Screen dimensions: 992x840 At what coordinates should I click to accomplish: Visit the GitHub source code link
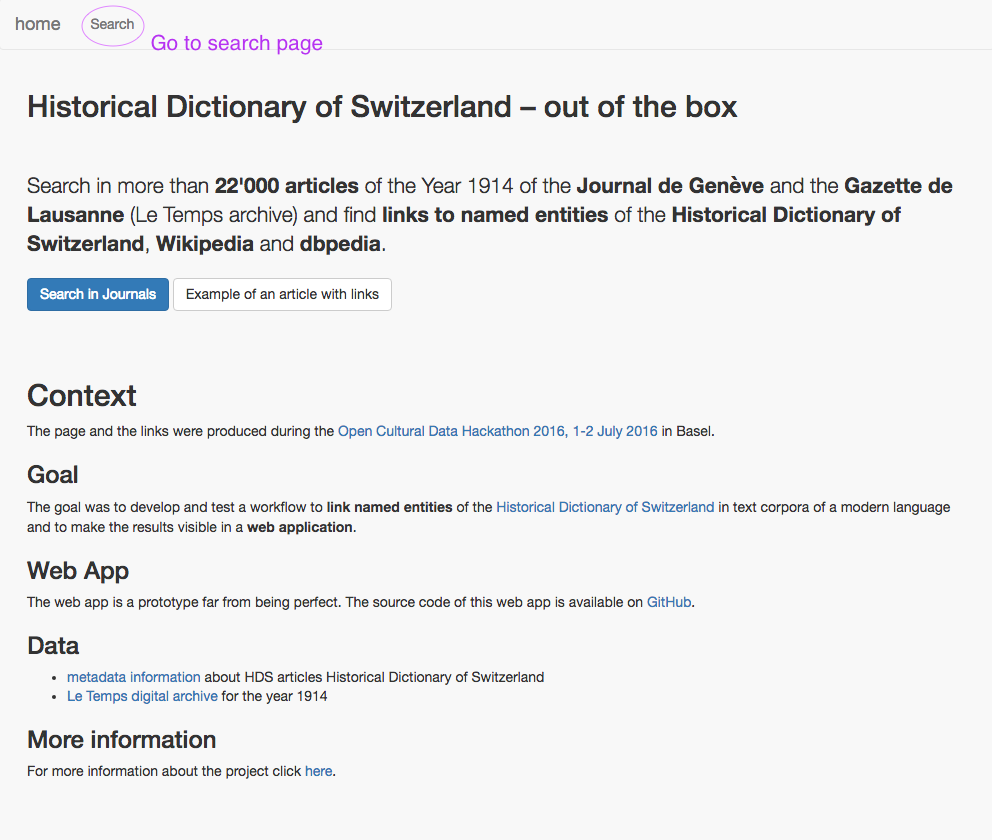point(669,602)
